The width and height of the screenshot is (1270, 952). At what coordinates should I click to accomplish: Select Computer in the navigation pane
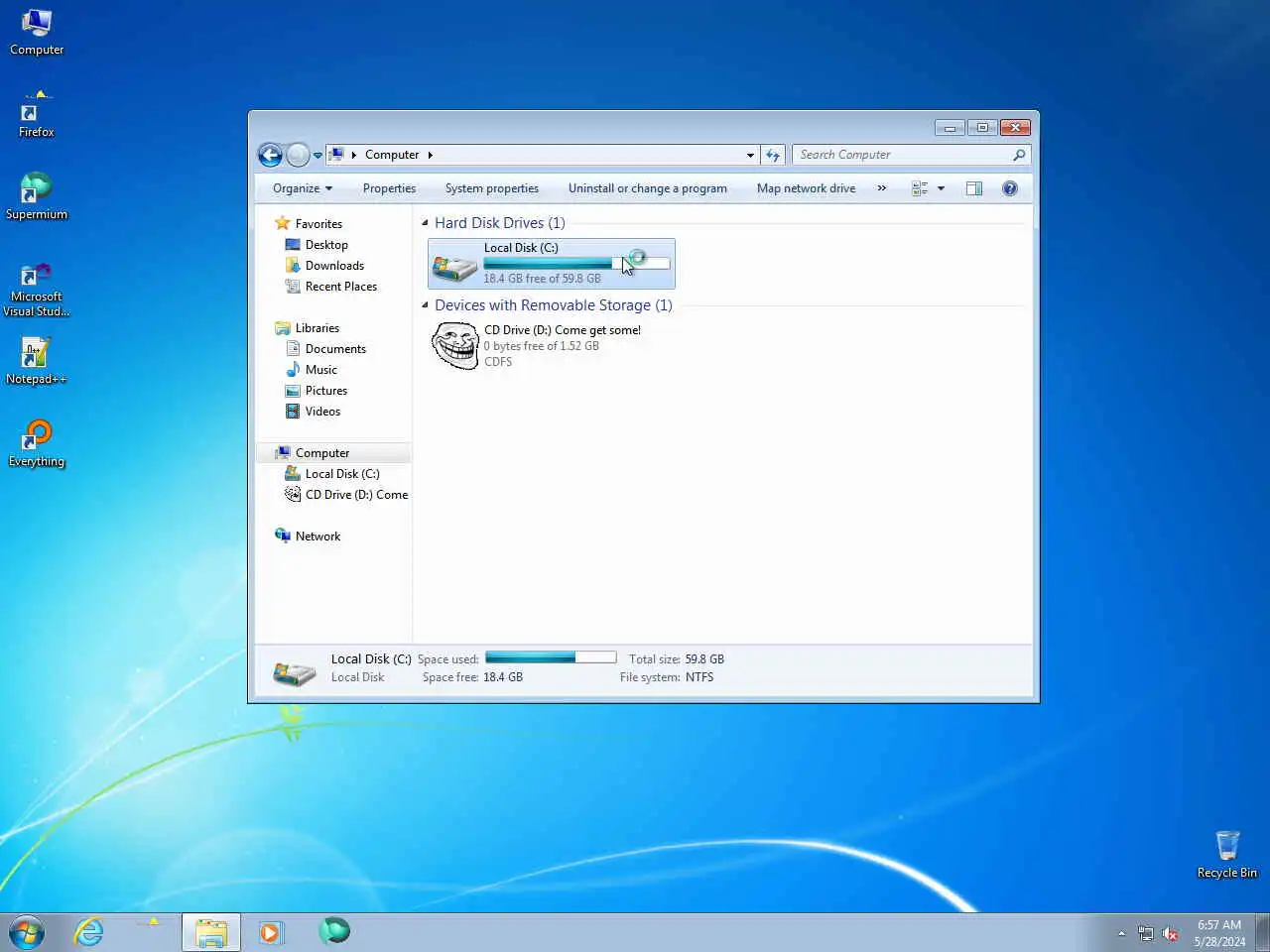click(x=322, y=453)
